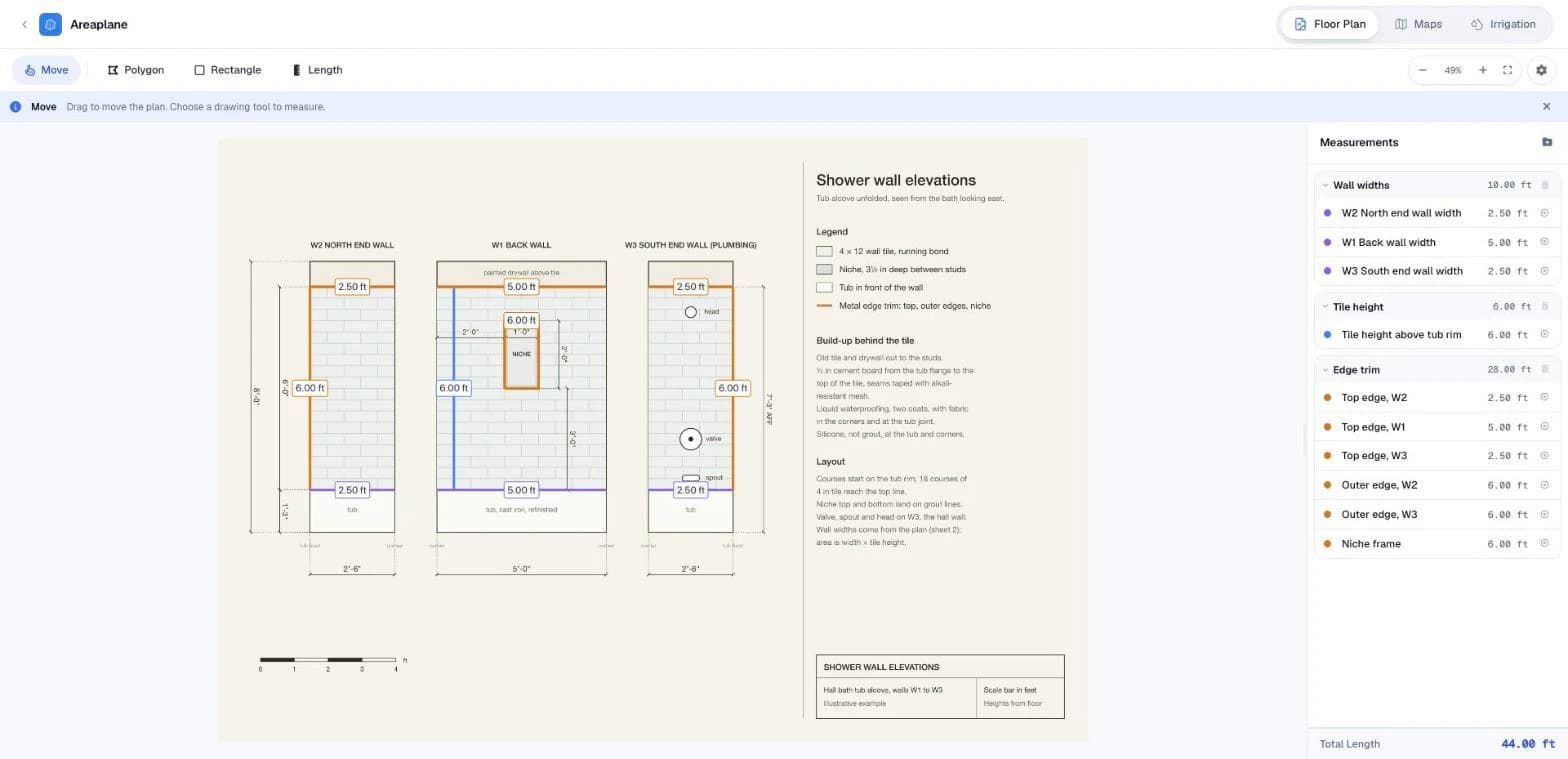Viewport: 1568px width, 759px height.
Task: Delete the Edge trim group
Action: [1545, 370]
